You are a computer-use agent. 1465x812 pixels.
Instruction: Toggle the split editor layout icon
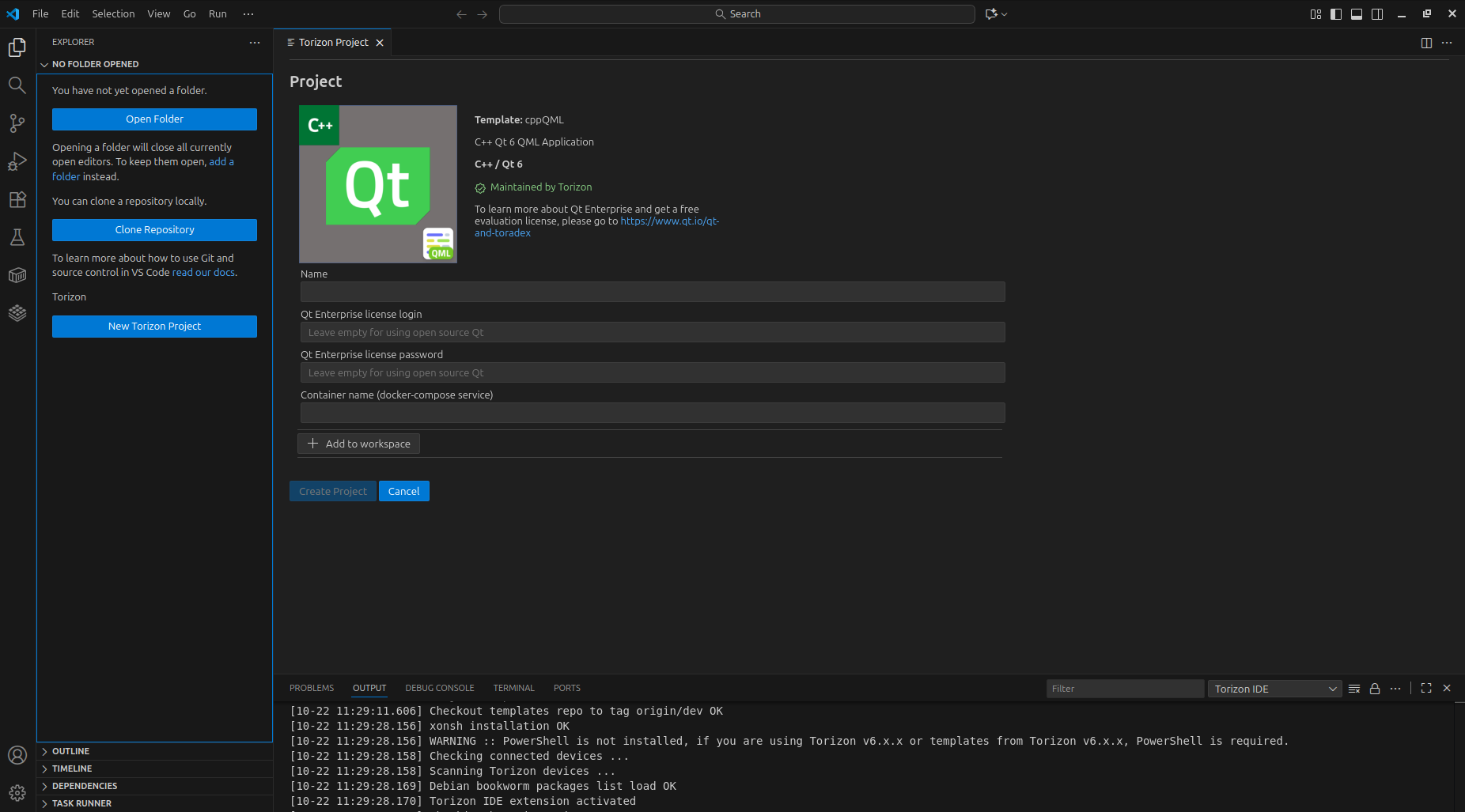click(x=1426, y=43)
